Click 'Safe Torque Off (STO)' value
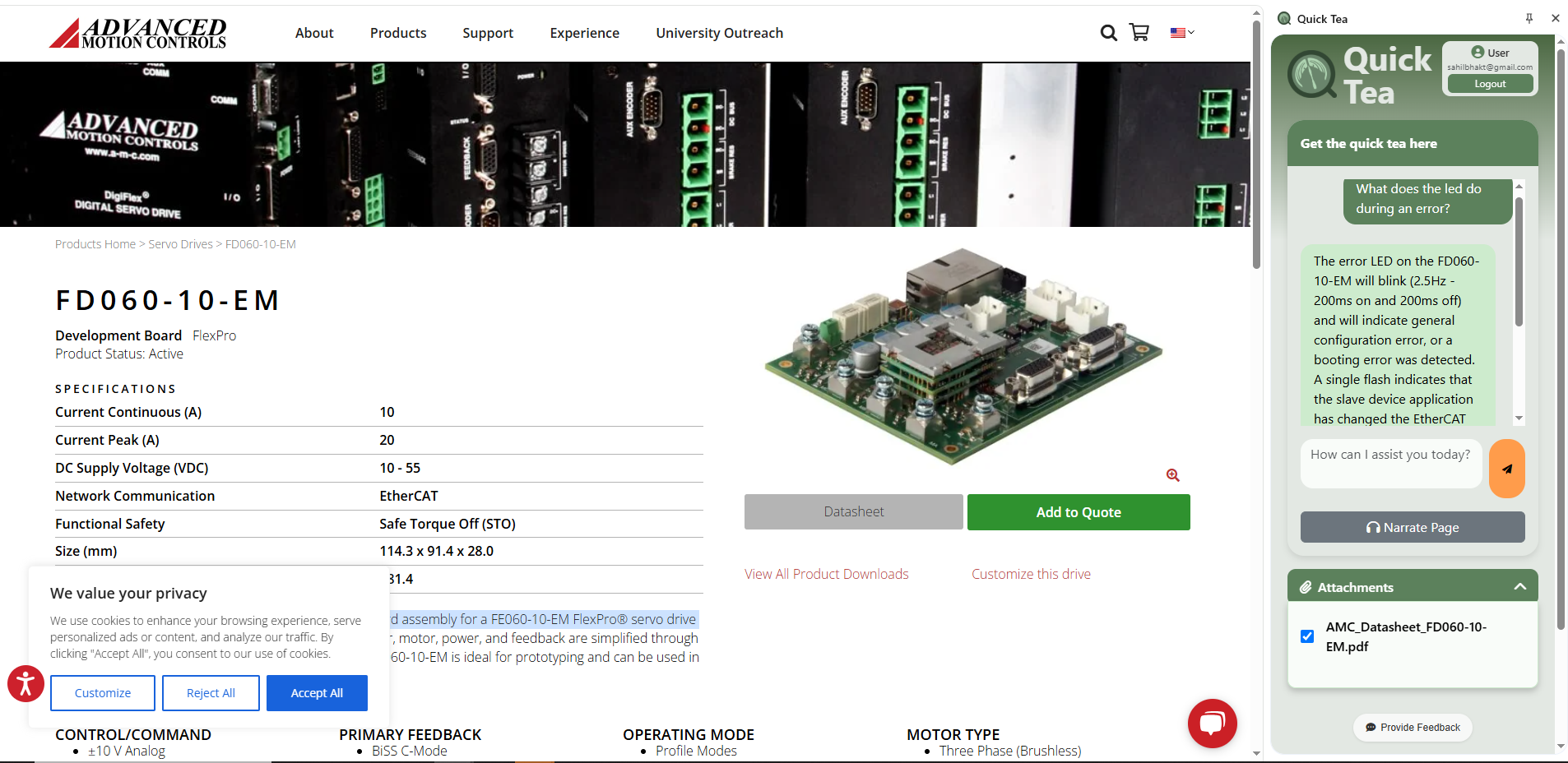 448,524
